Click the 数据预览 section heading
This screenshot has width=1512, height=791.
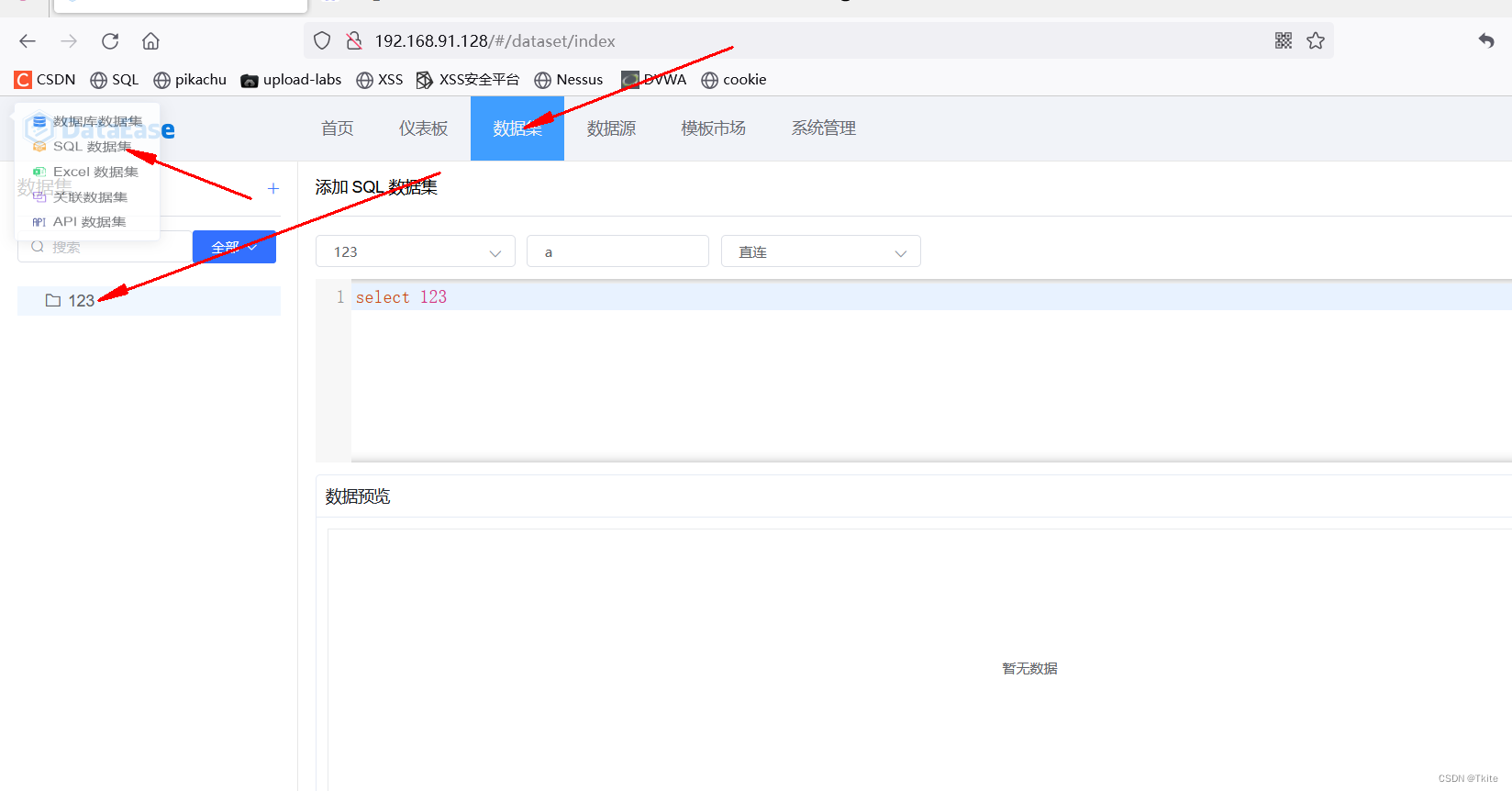(358, 496)
